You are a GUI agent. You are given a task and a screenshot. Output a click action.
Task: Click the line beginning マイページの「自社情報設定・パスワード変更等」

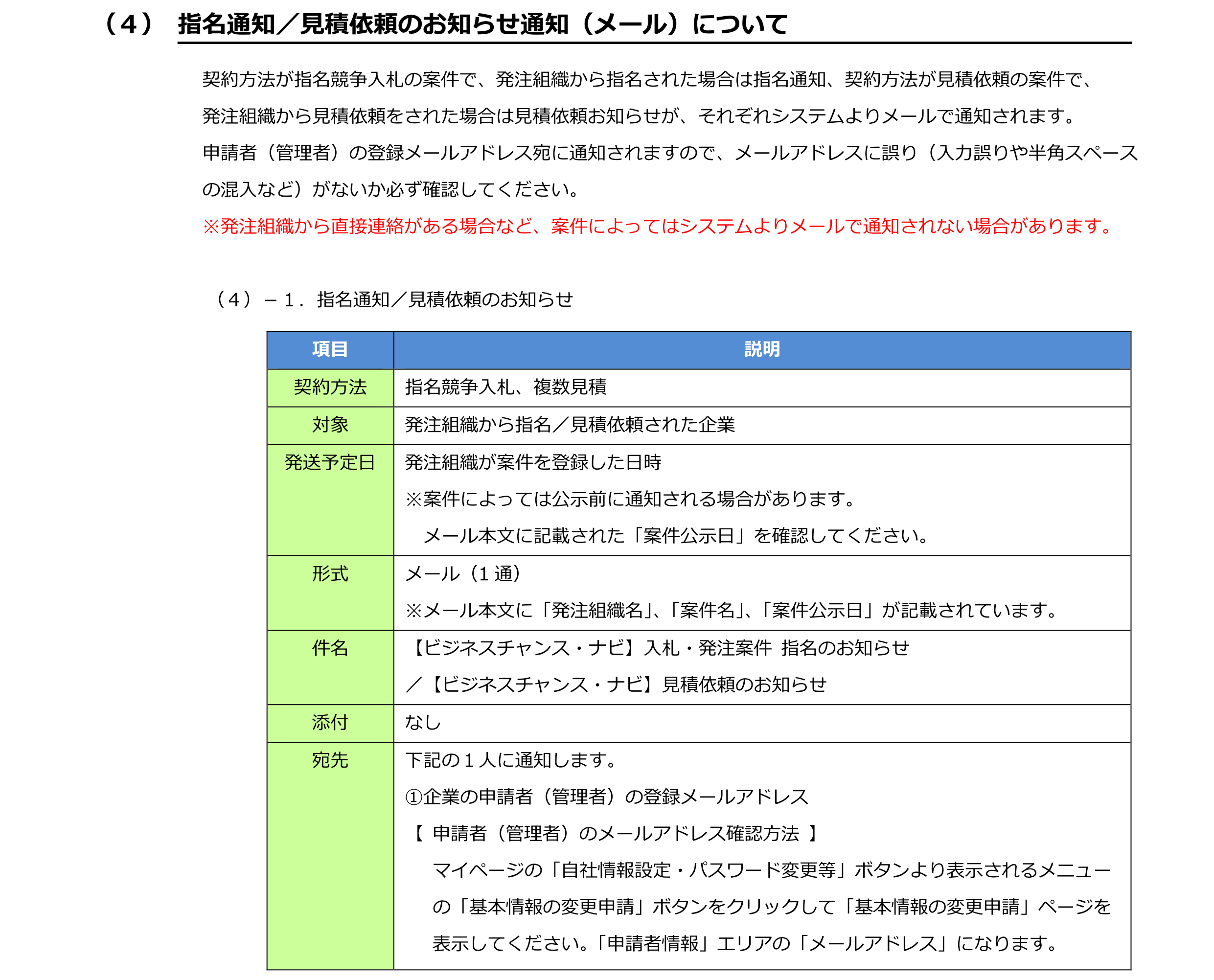pyautogui.click(x=772, y=871)
